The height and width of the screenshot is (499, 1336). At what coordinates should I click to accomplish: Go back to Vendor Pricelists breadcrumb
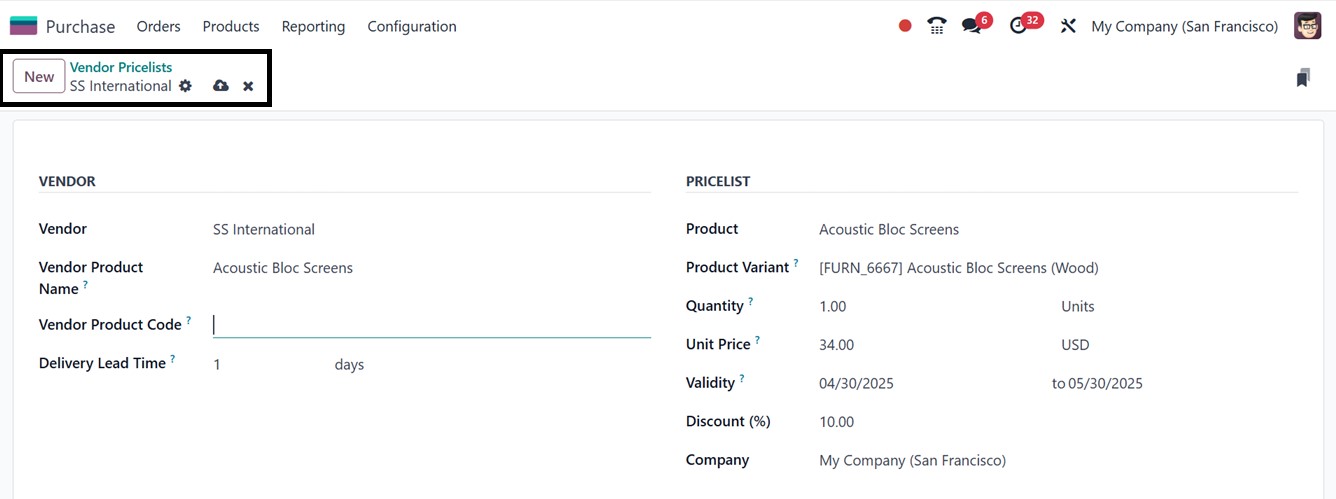(x=121, y=67)
